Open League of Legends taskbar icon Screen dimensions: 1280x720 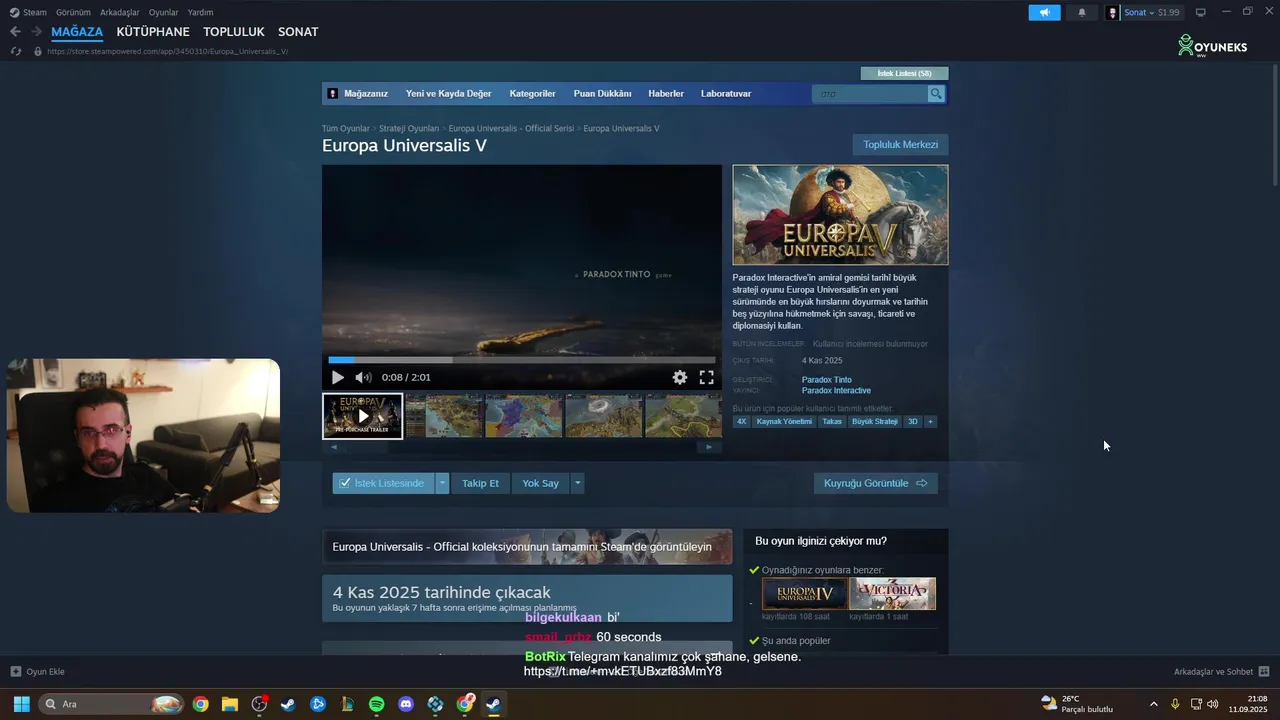(347, 704)
